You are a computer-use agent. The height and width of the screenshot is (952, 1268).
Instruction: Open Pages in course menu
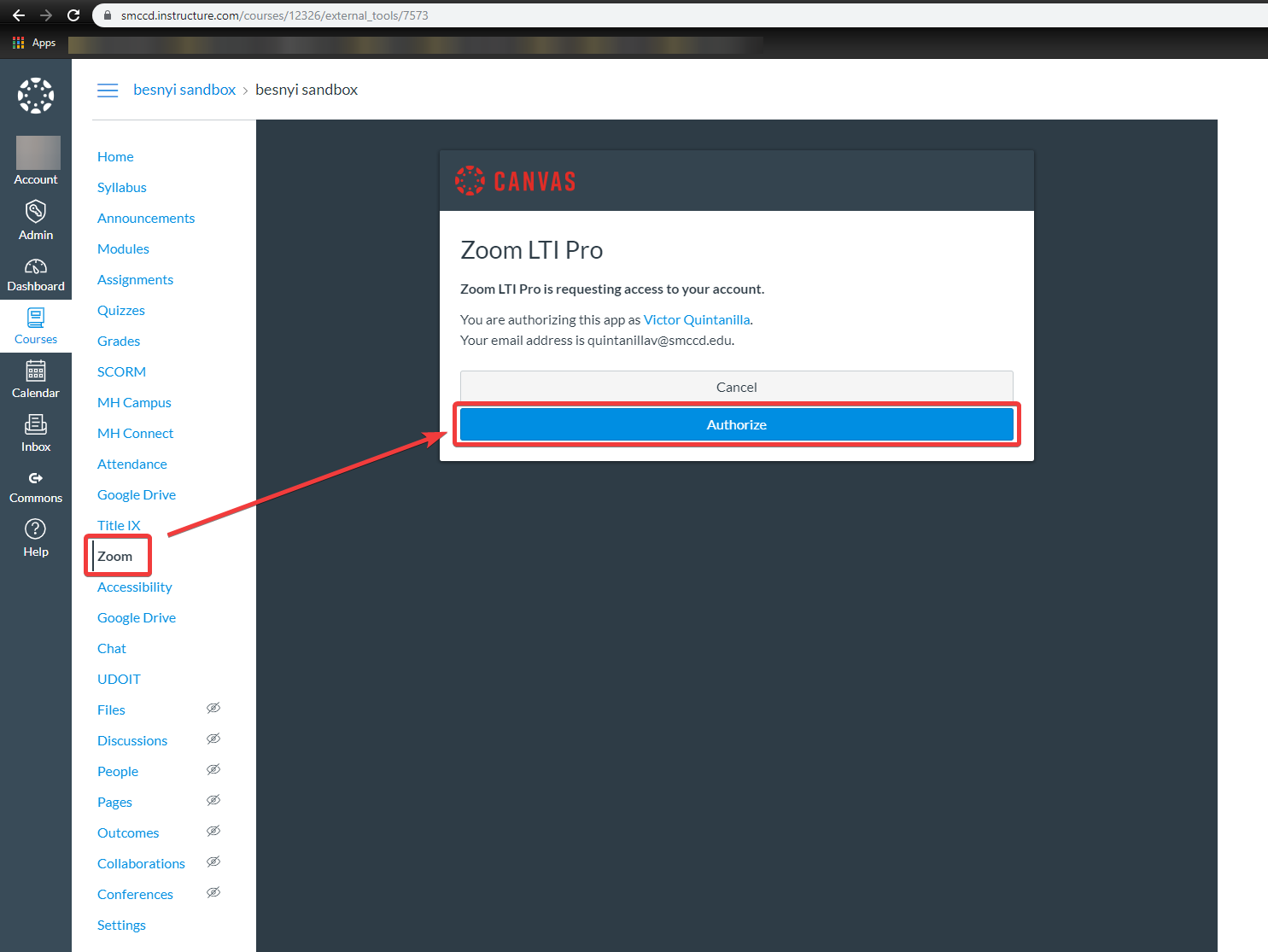tap(114, 802)
